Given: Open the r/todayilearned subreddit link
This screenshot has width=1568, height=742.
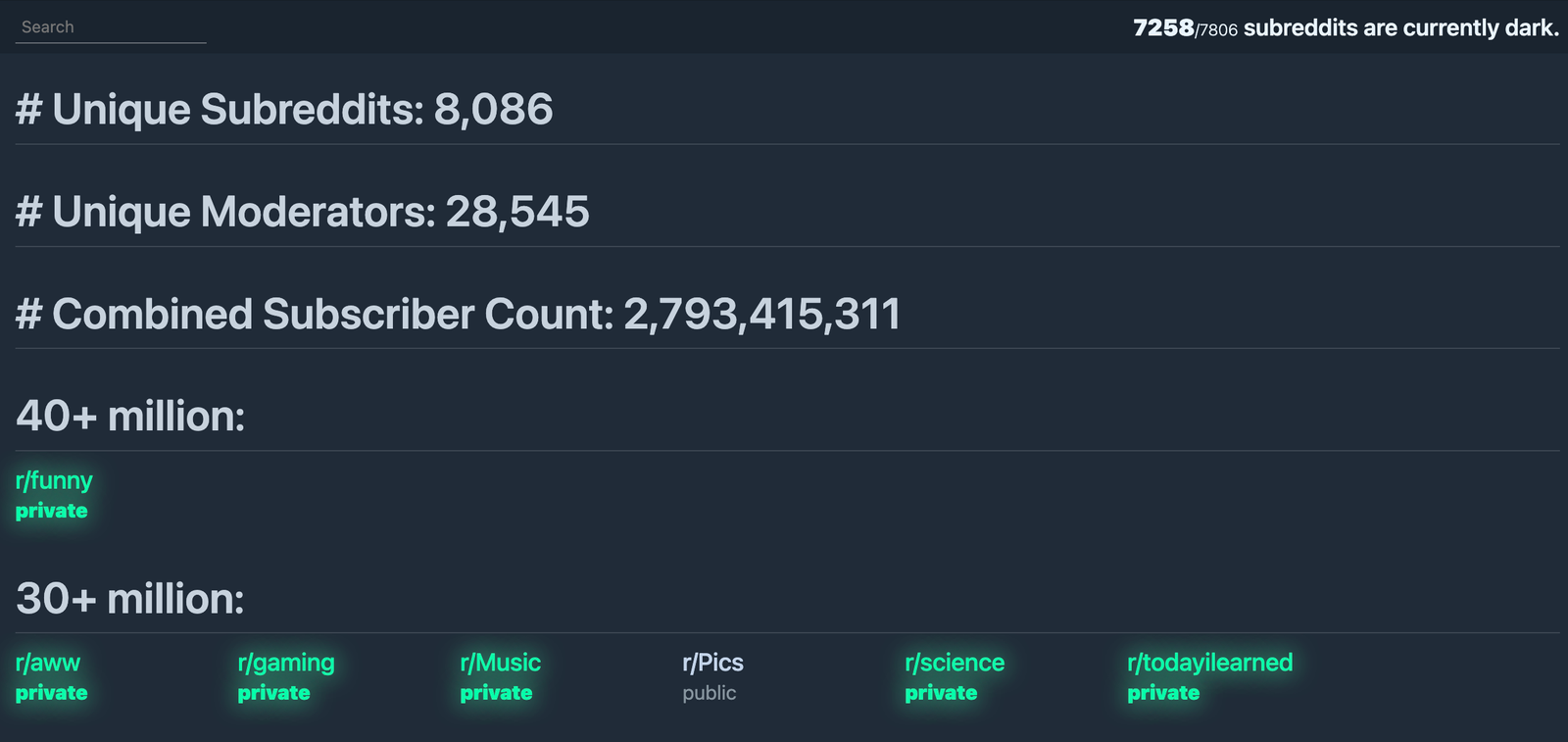Looking at the screenshot, I should pos(1210,664).
